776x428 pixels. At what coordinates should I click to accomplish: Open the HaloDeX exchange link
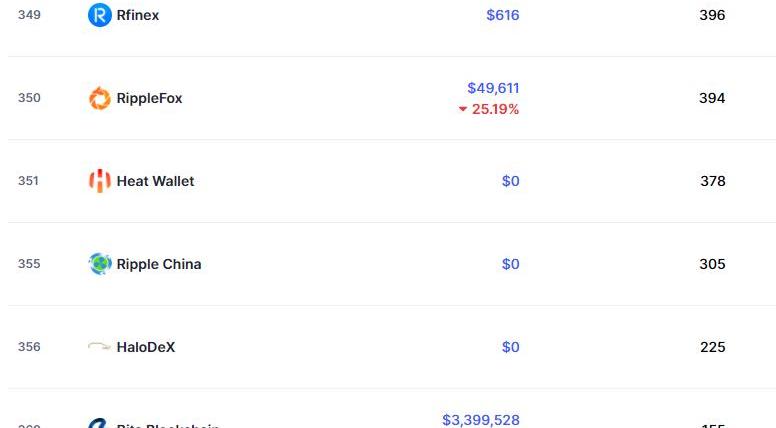click(146, 347)
